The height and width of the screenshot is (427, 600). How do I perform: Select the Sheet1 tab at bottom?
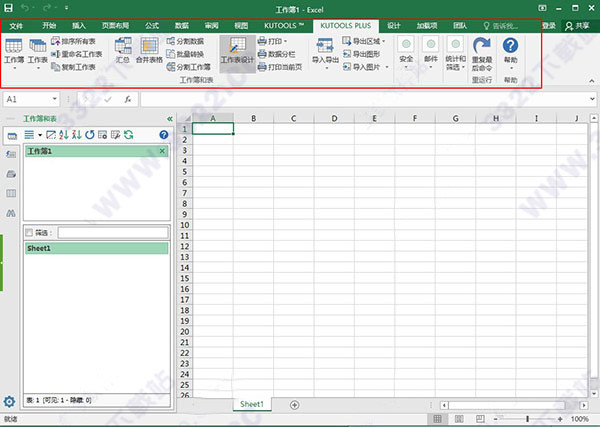click(251, 404)
